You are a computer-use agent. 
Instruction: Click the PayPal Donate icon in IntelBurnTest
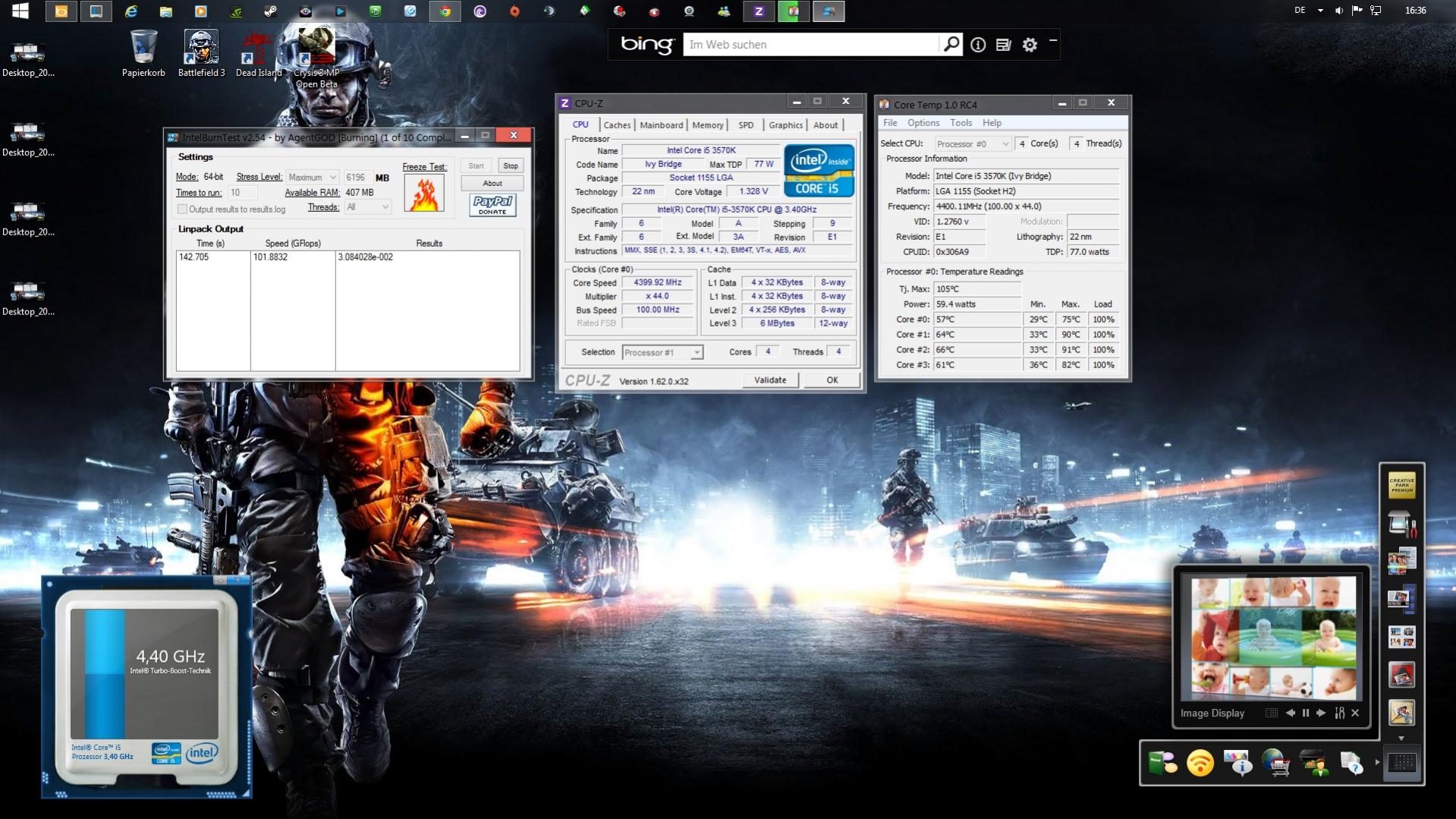tap(492, 205)
